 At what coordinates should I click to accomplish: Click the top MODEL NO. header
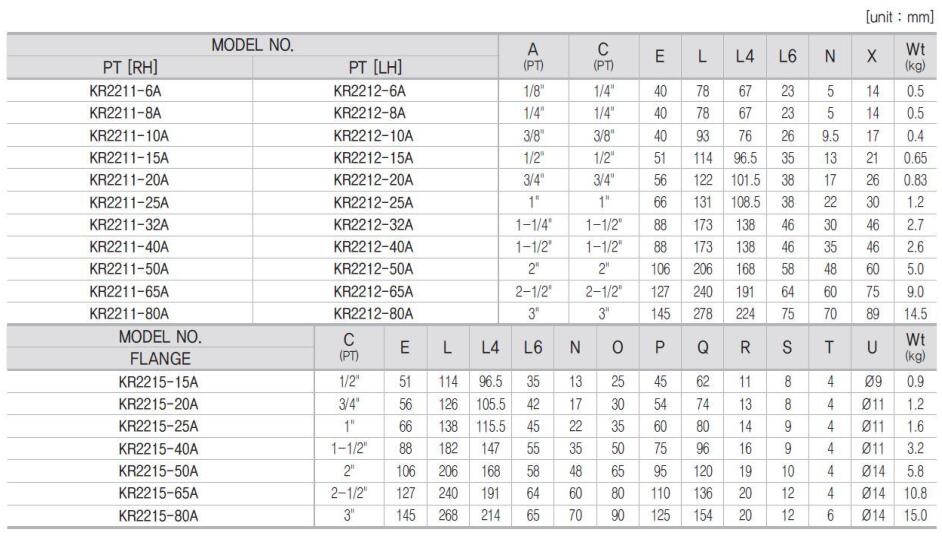pyautogui.click(x=252, y=45)
